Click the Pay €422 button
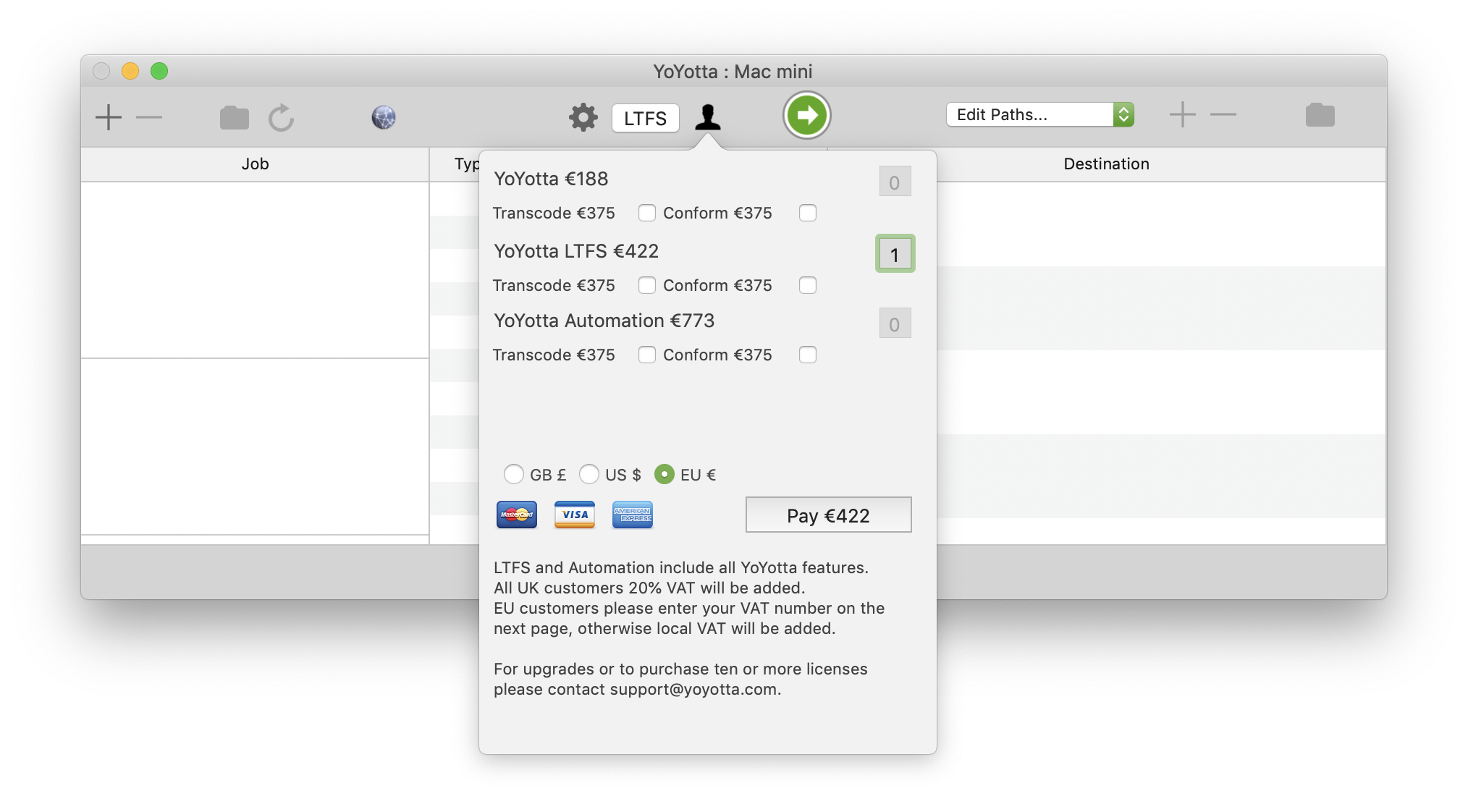This screenshot has height=812, width=1468. pyautogui.click(x=828, y=515)
